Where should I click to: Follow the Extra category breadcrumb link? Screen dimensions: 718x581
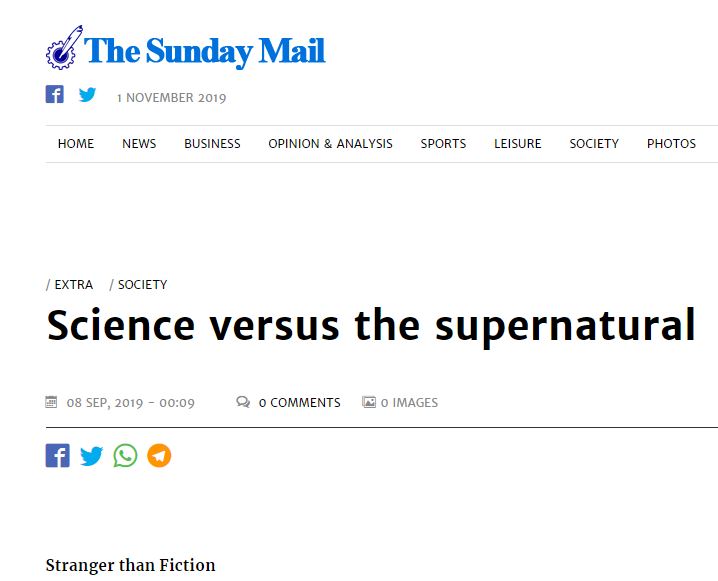pos(73,285)
